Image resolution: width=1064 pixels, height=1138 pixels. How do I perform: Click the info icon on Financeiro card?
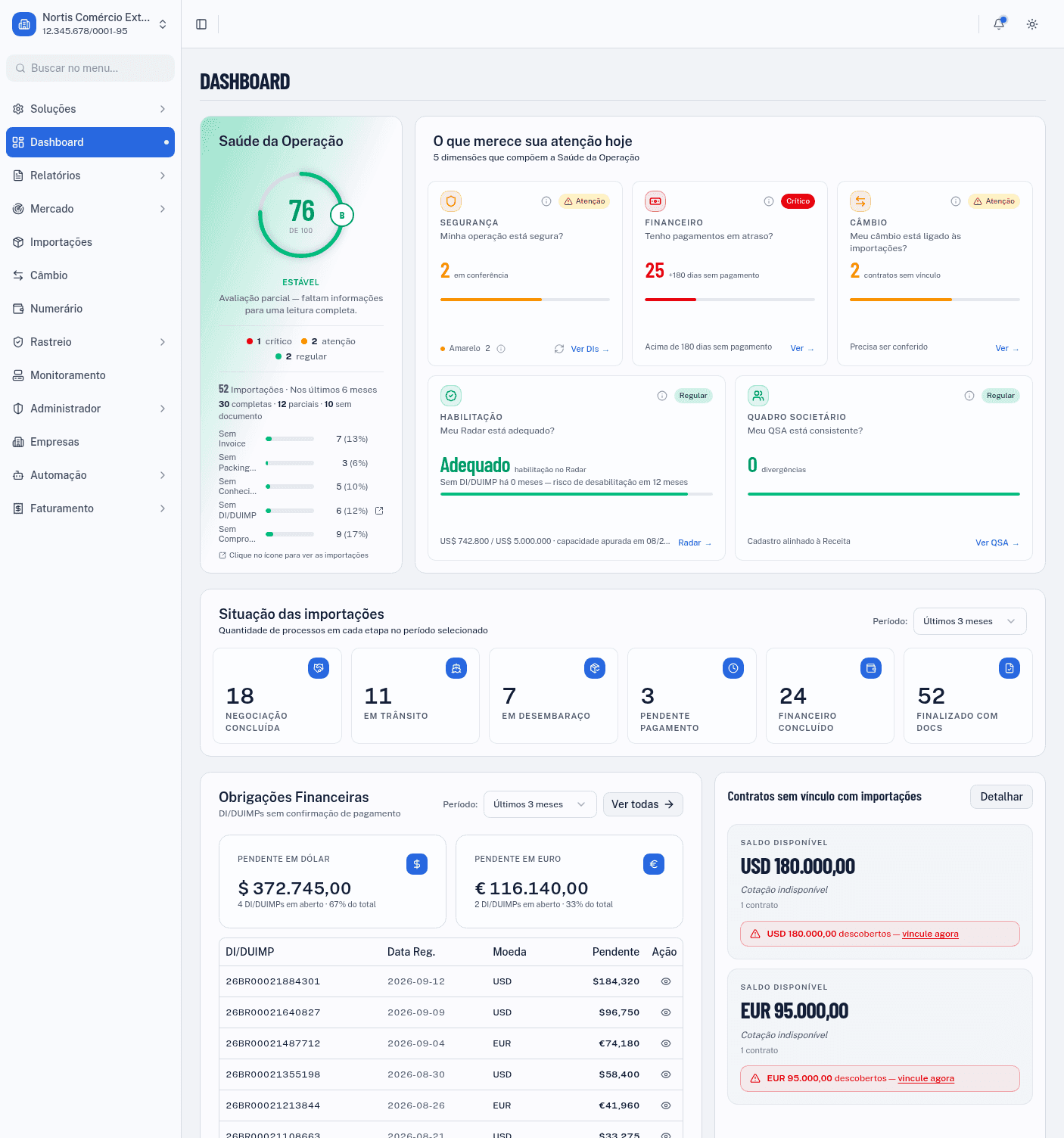click(769, 201)
